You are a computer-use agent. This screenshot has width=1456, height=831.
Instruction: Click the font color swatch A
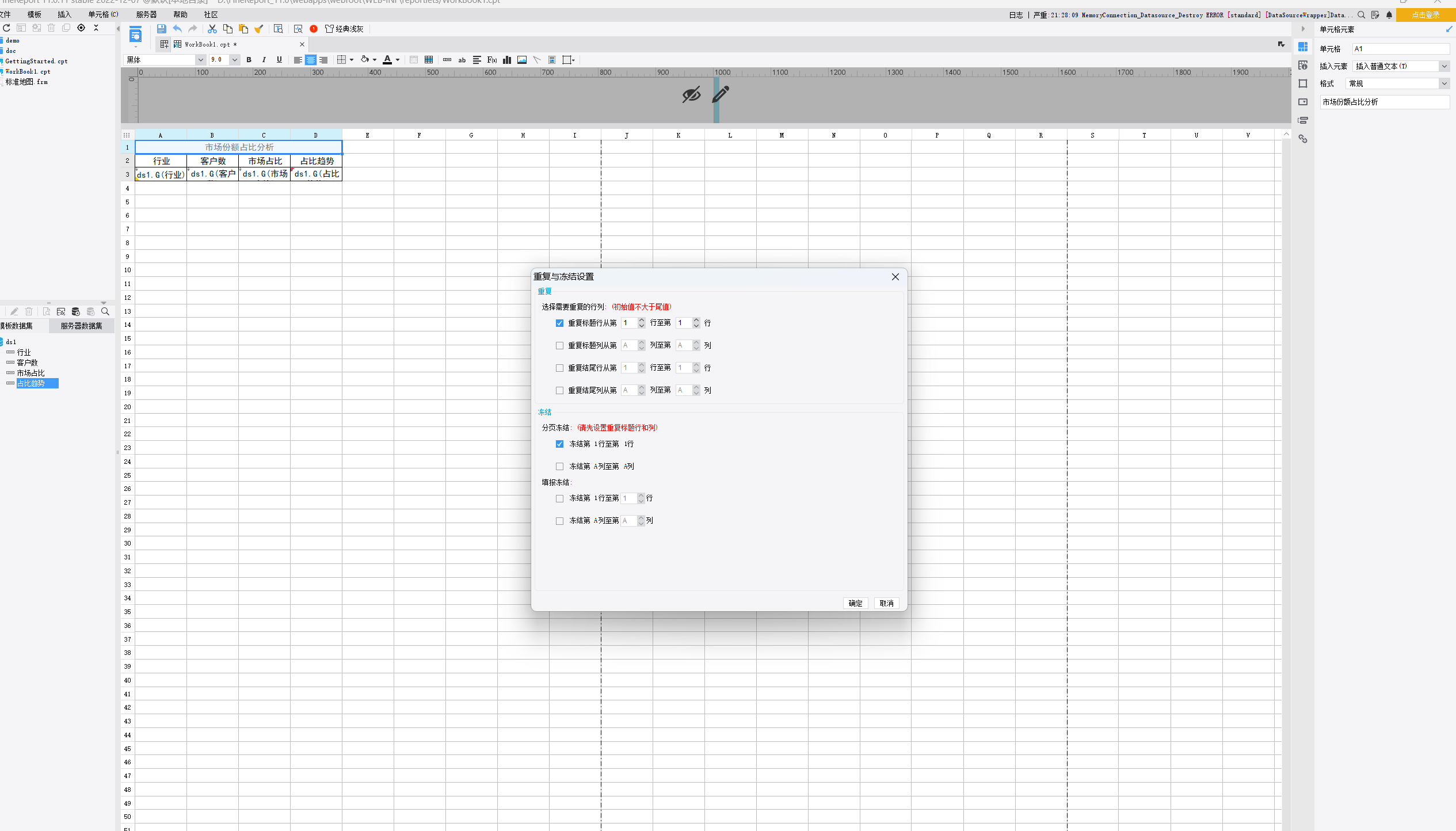click(x=387, y=60)
